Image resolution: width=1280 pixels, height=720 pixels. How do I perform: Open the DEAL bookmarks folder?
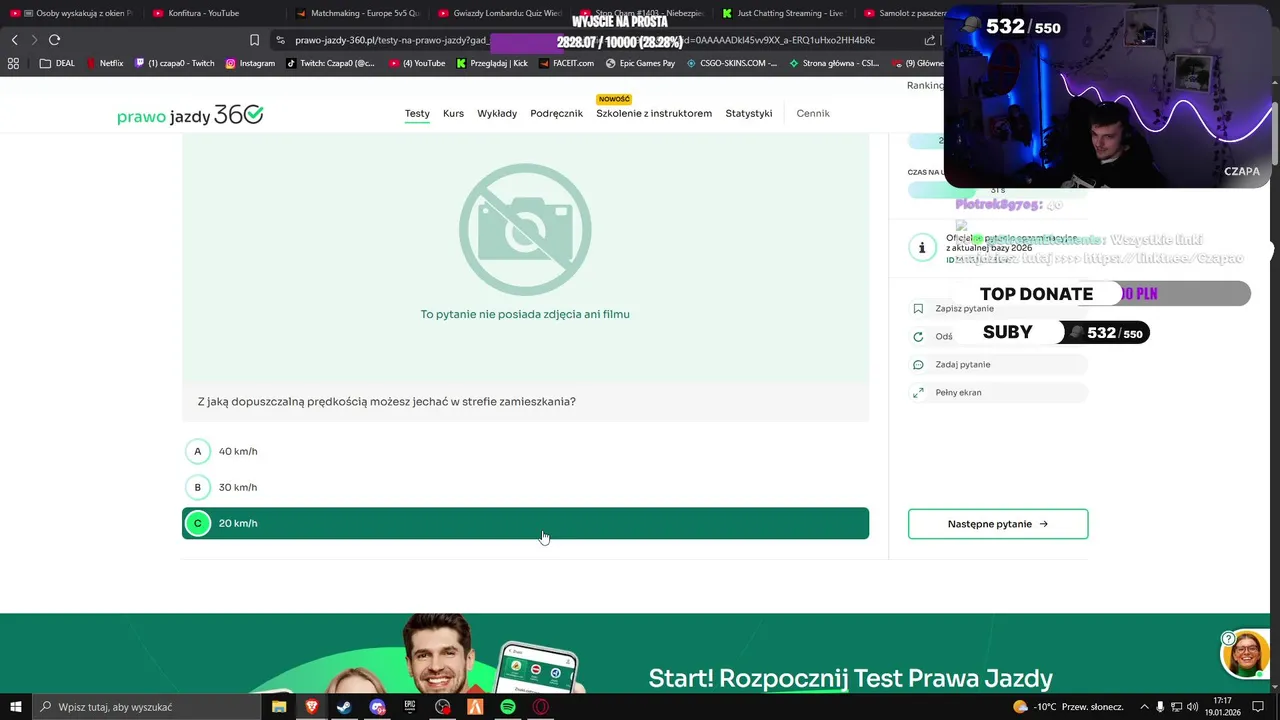(57, 63)
